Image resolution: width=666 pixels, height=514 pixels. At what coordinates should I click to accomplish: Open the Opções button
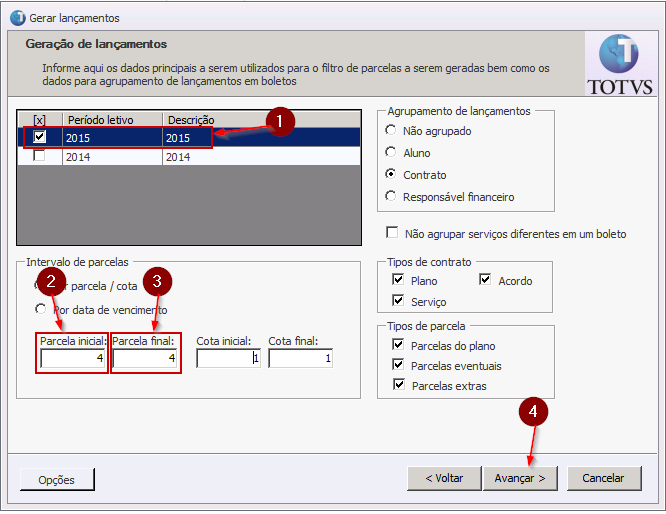(x=56, y=480)
